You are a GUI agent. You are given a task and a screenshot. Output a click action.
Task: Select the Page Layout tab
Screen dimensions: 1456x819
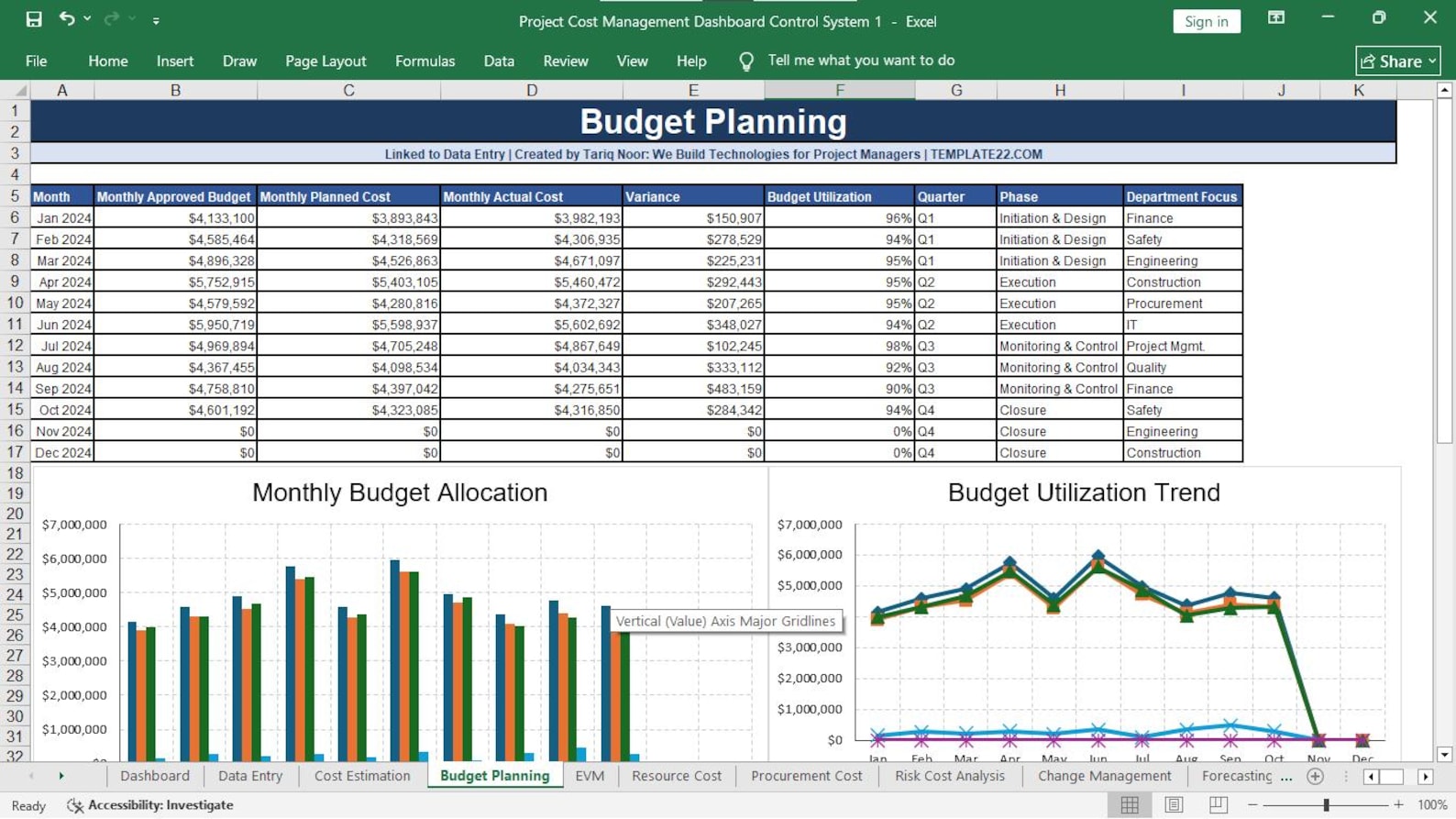click(x=325, y=61)
